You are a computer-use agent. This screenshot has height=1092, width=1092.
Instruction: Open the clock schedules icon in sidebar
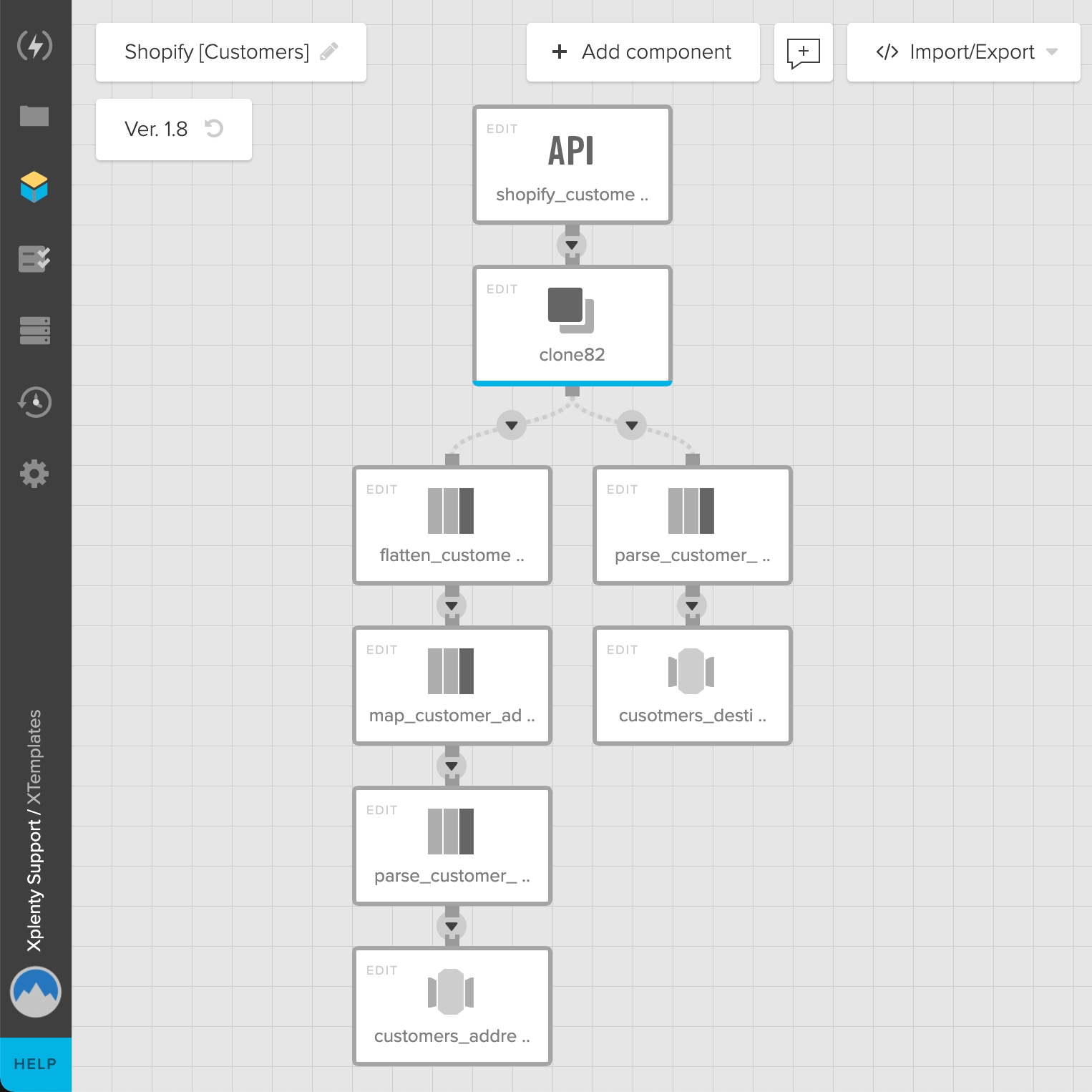coord(34,402)
